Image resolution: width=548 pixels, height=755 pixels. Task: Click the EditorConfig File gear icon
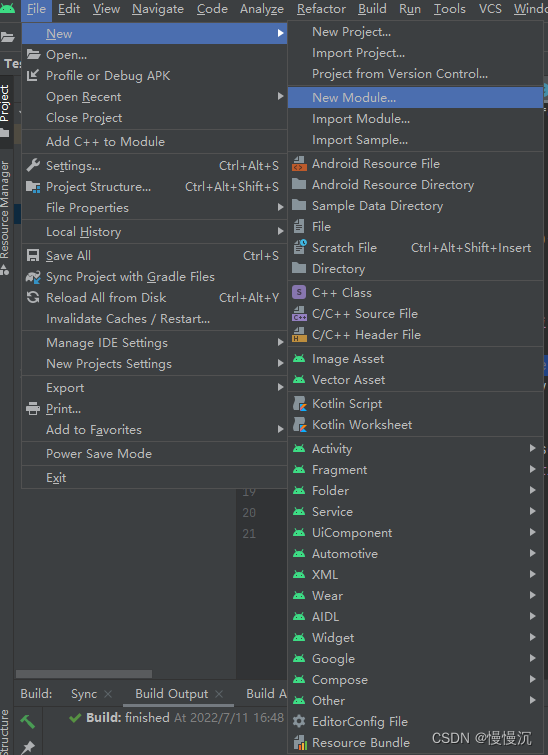pos(299,721)
